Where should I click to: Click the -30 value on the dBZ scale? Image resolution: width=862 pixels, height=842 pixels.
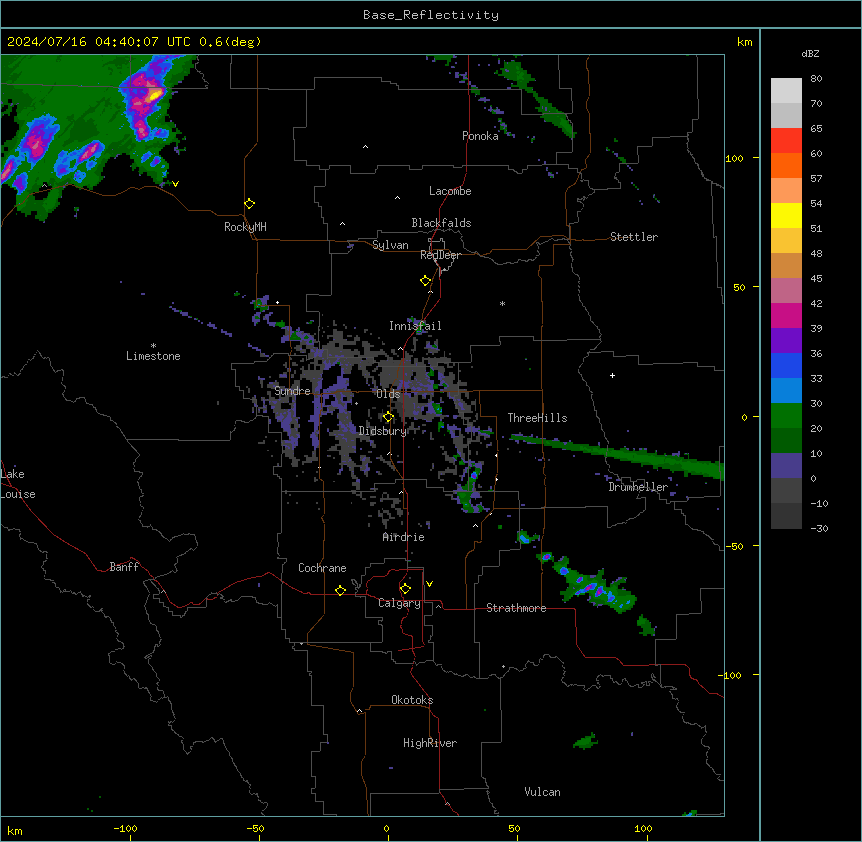(x=819, y=528)
